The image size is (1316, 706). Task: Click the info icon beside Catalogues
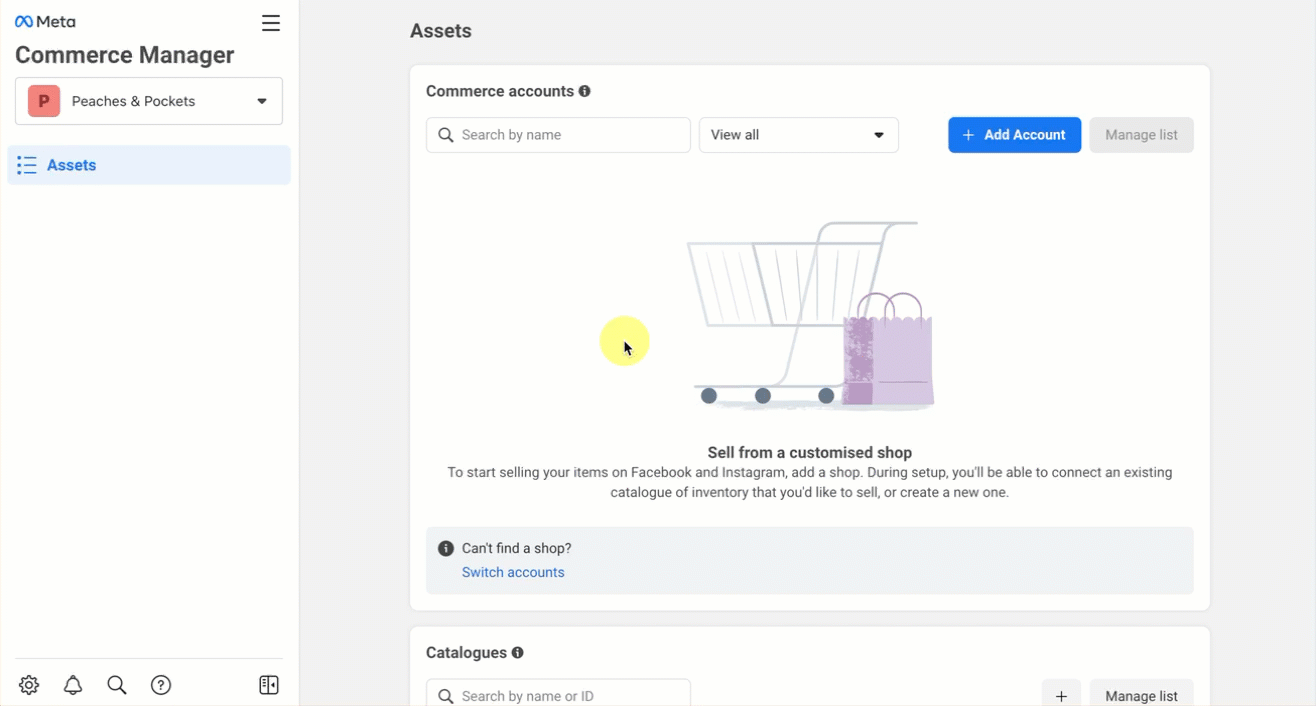[517, 653]
